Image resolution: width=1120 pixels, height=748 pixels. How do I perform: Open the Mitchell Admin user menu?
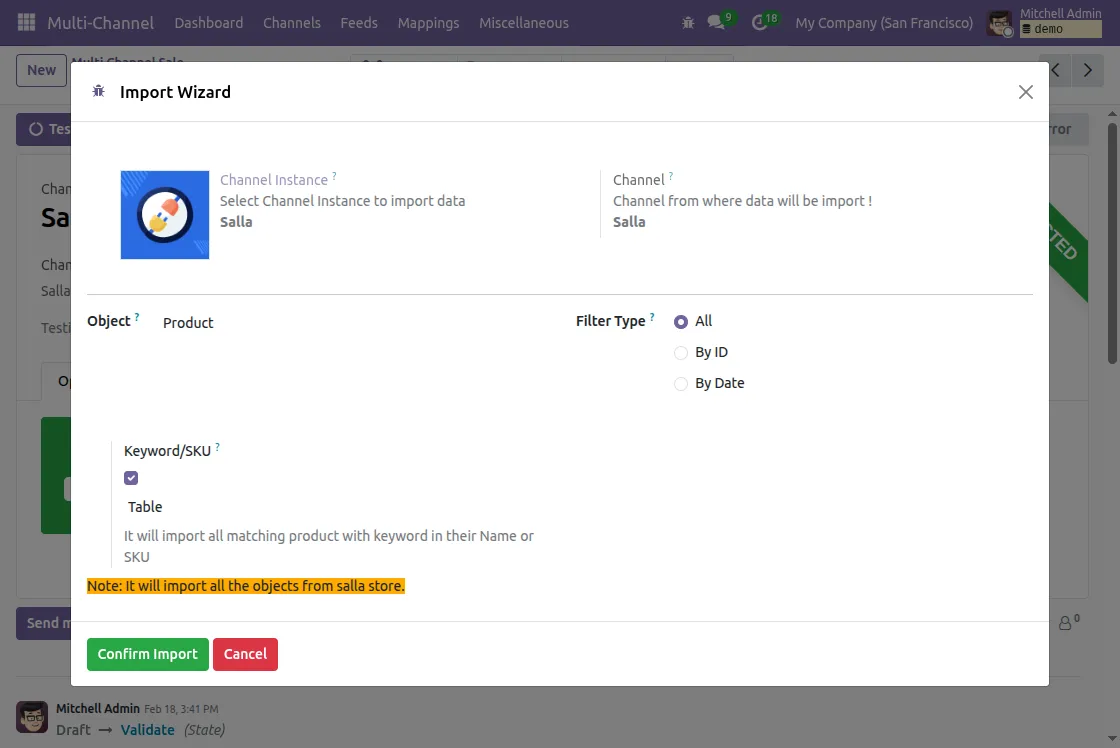[1044, 23]
